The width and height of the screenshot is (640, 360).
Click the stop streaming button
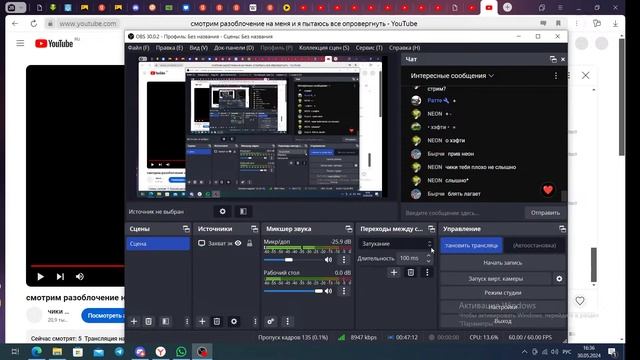(x=471, y=246)
